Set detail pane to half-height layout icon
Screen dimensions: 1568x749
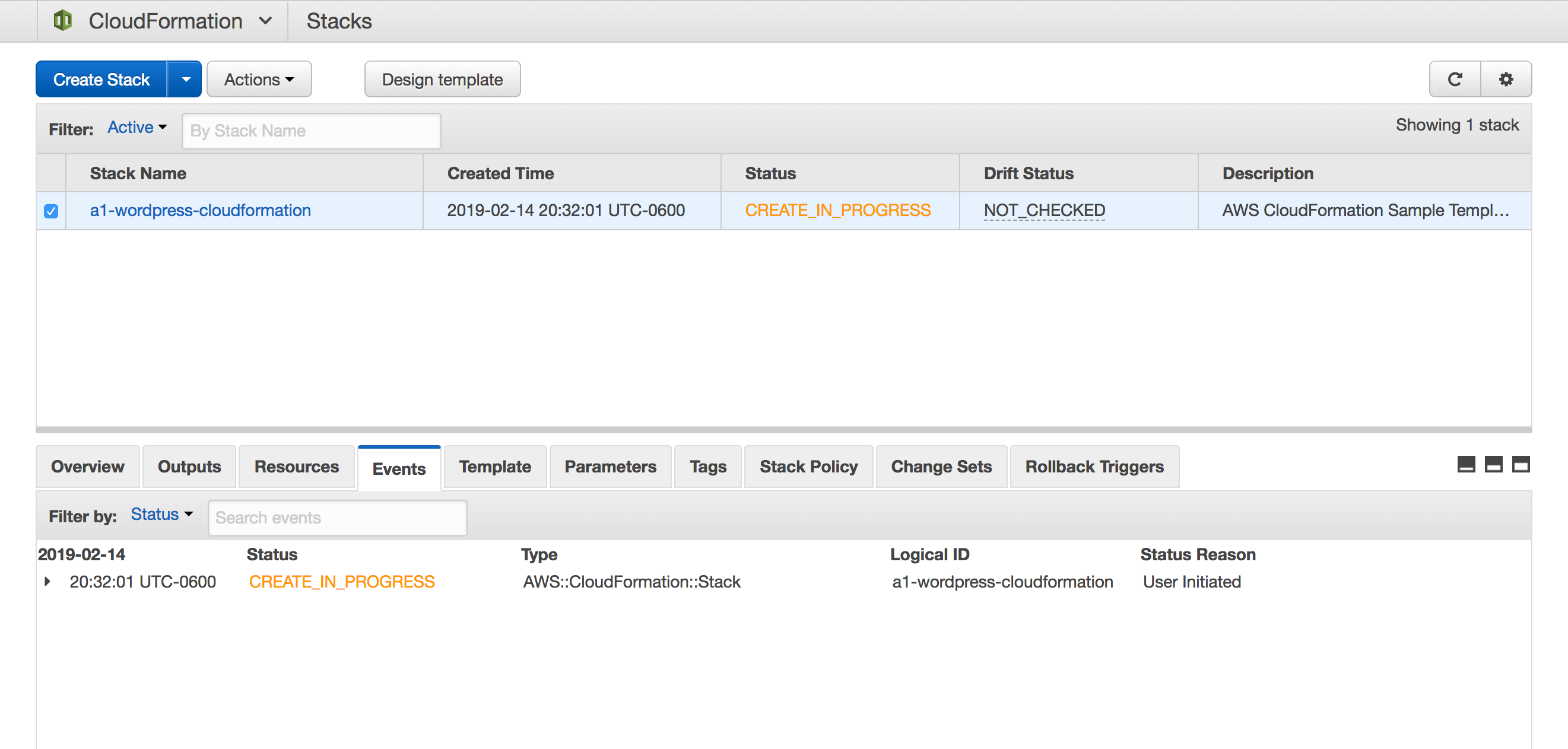point(1493,465)
